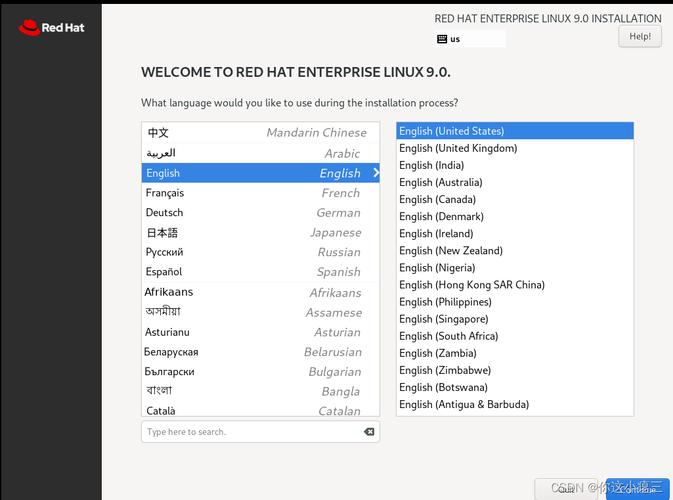
Task: Choose English (United States) locale
Action: coord(515,131)
